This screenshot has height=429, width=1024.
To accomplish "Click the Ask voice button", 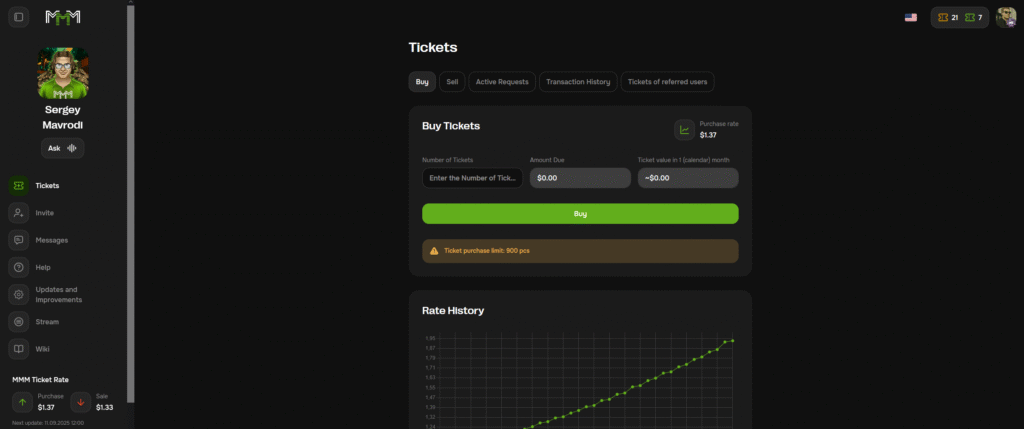I will click(63, 148).
